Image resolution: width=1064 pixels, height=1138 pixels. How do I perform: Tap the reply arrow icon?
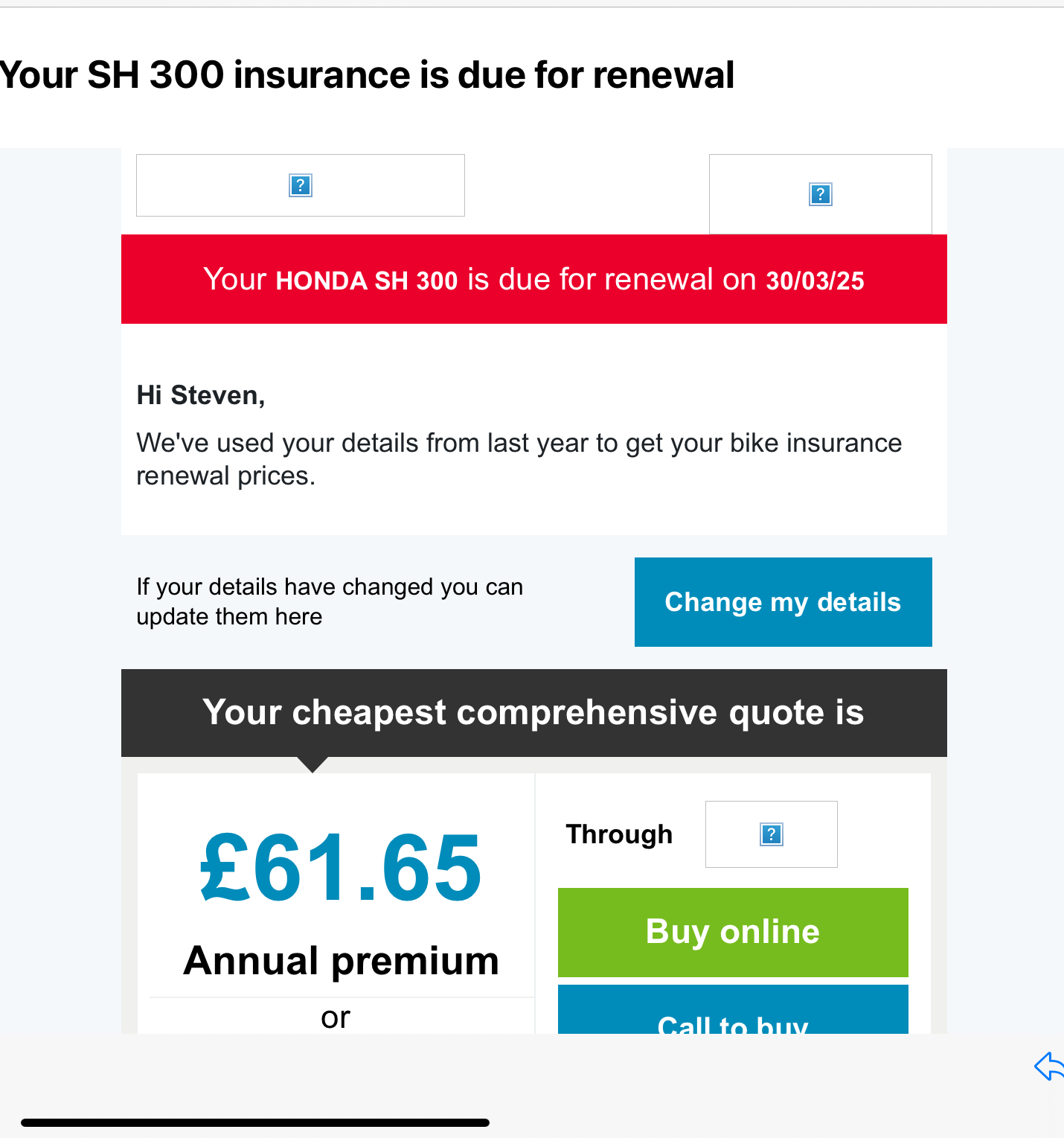click(x=1050, y=1066)
